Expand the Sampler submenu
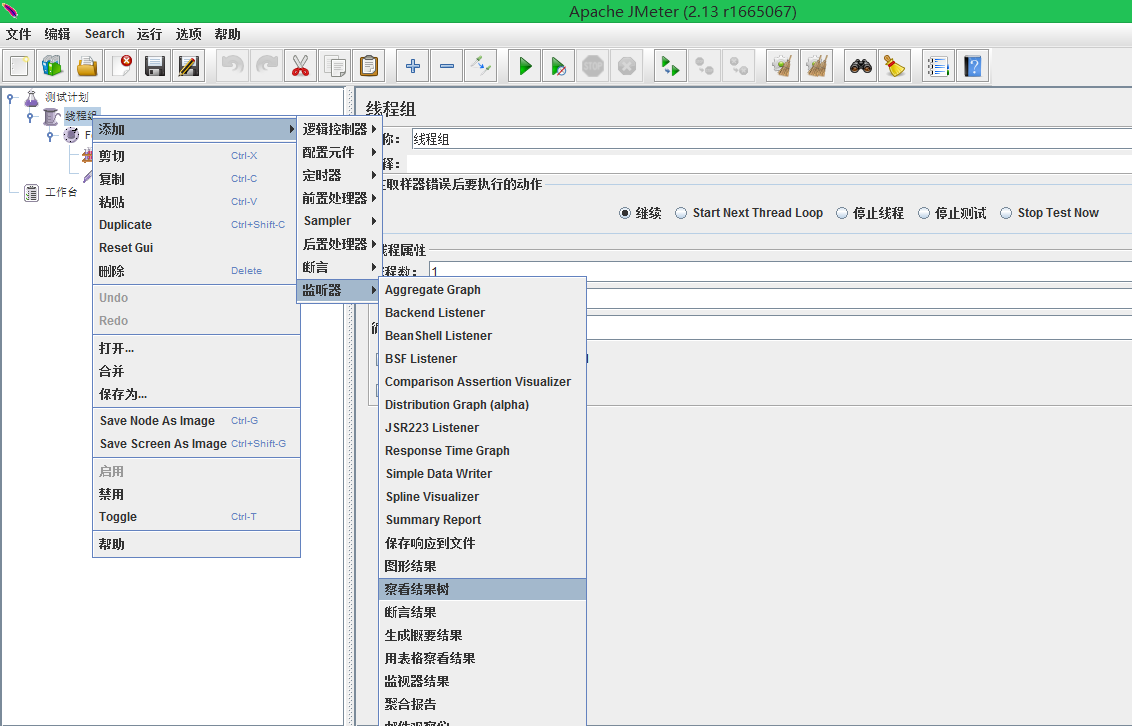The width and height of the screenshot is (1132, 726). pyautogui.click(x=339, y=221)
